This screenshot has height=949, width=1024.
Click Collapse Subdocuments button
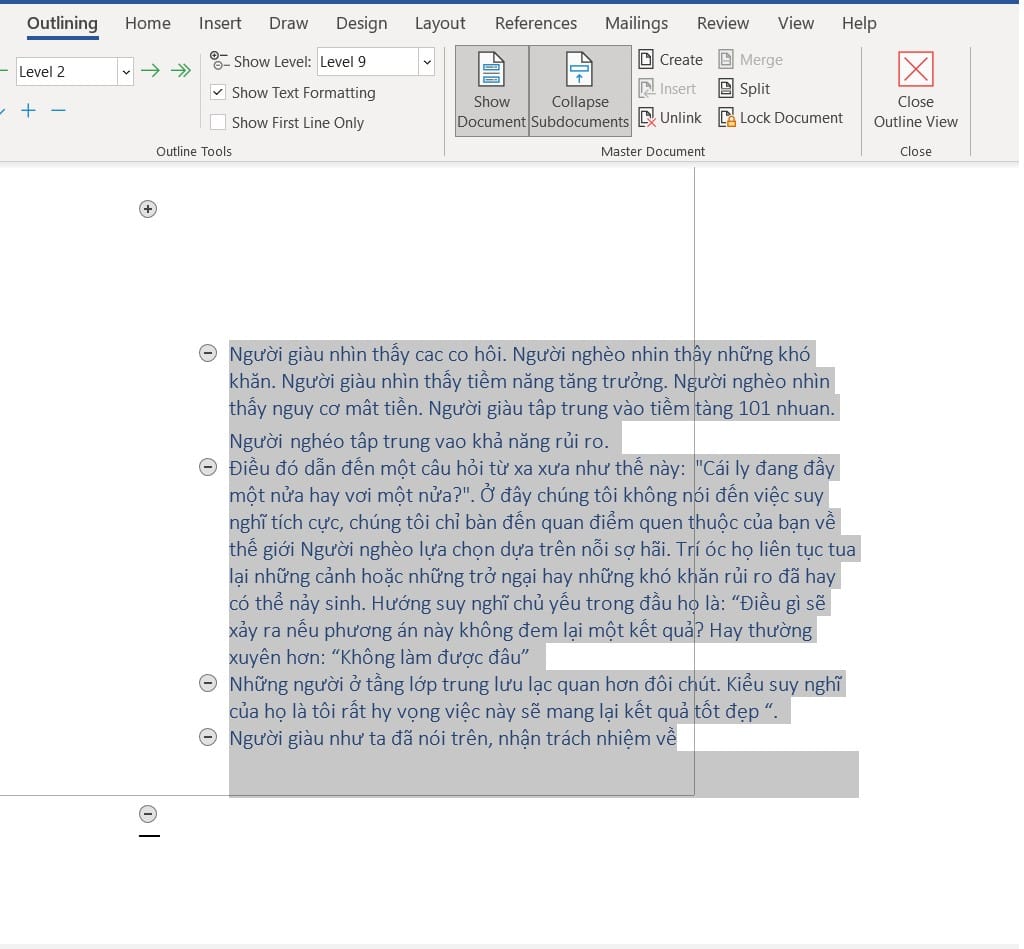pos(580,91)
